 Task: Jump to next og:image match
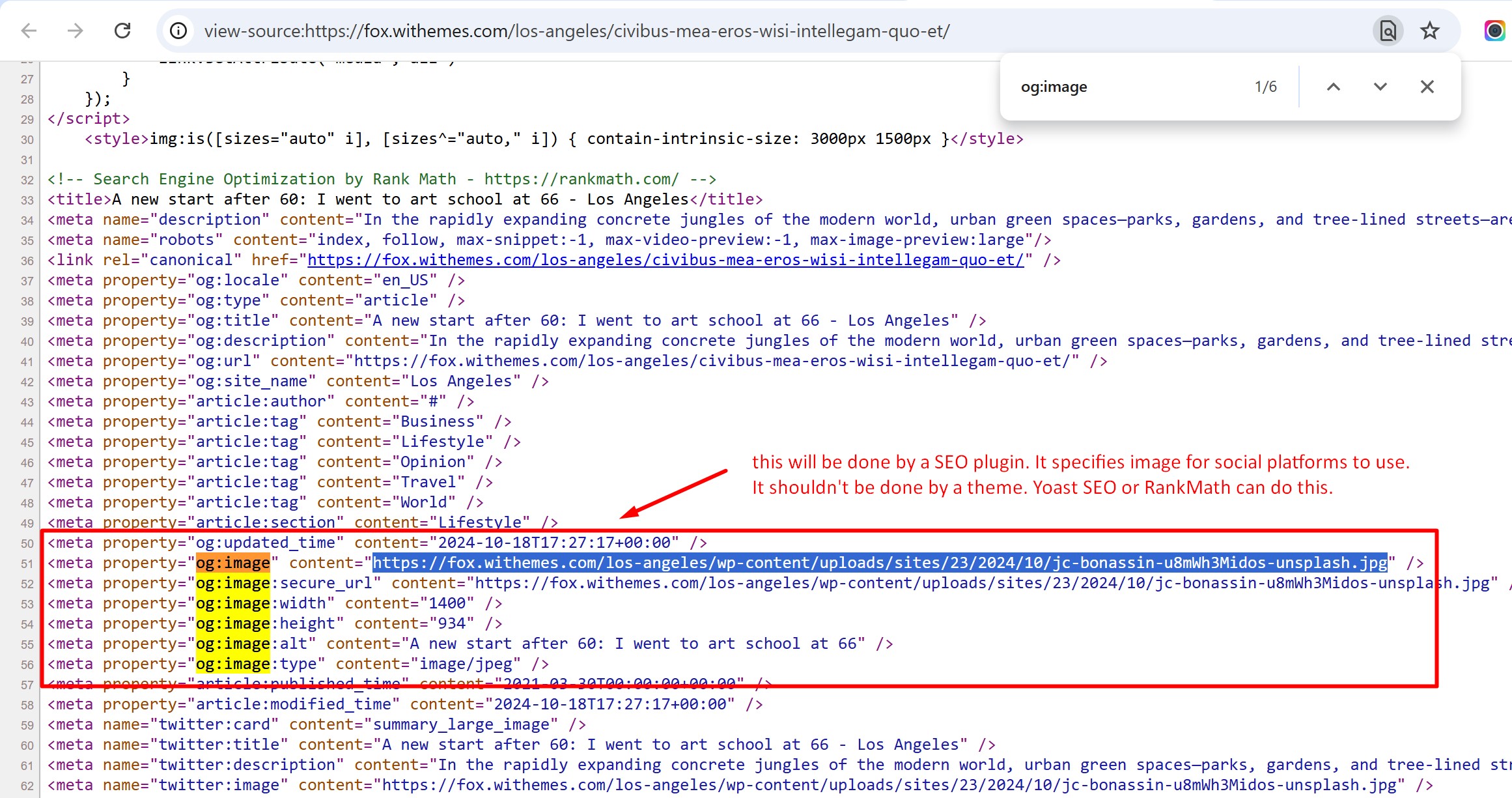(1380, 87)
